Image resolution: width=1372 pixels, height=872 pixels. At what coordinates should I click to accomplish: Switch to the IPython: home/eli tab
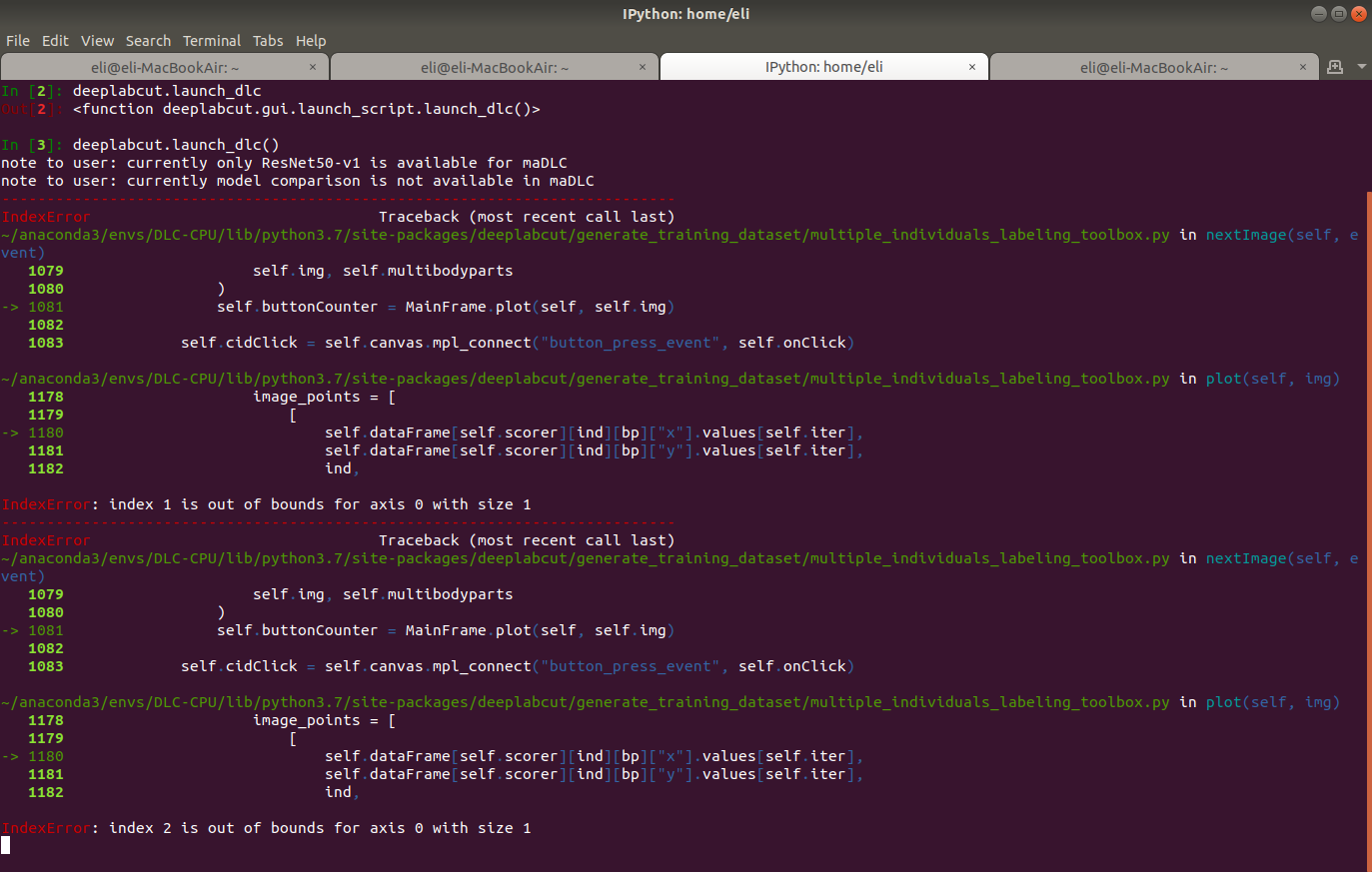pos(823,66)
